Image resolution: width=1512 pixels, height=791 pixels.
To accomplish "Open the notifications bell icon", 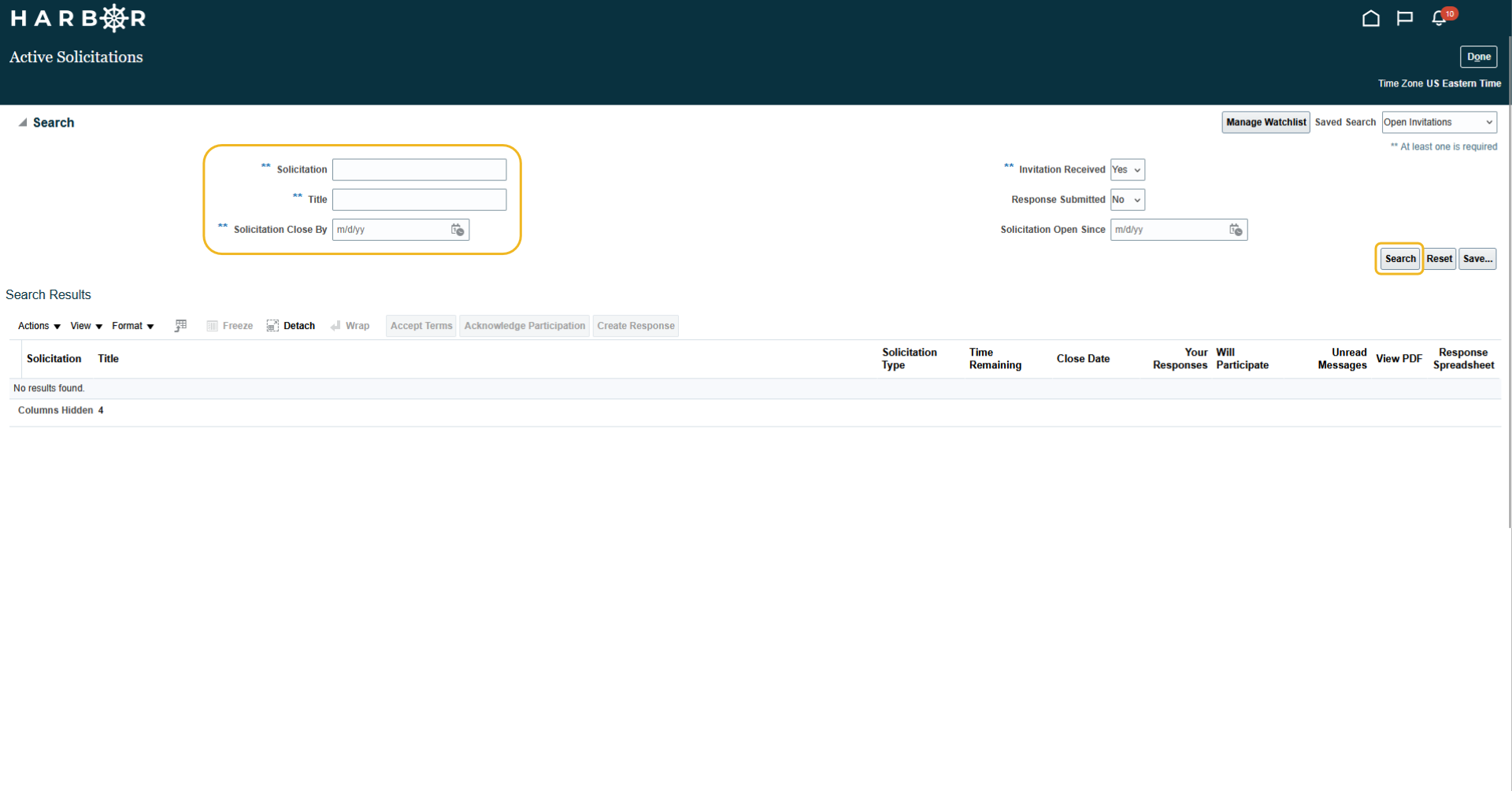I will click(1439, 18).
